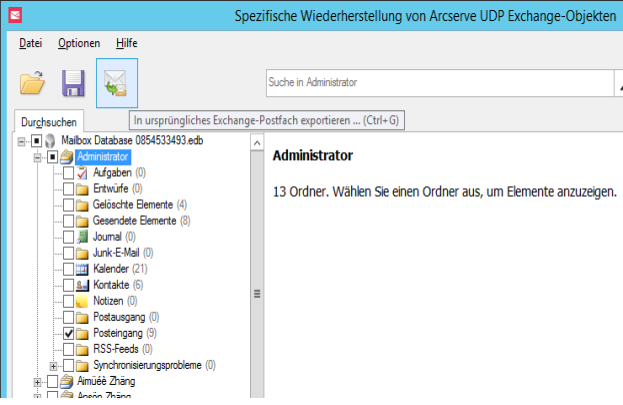Click the Suche in Administrator search field

440,83
